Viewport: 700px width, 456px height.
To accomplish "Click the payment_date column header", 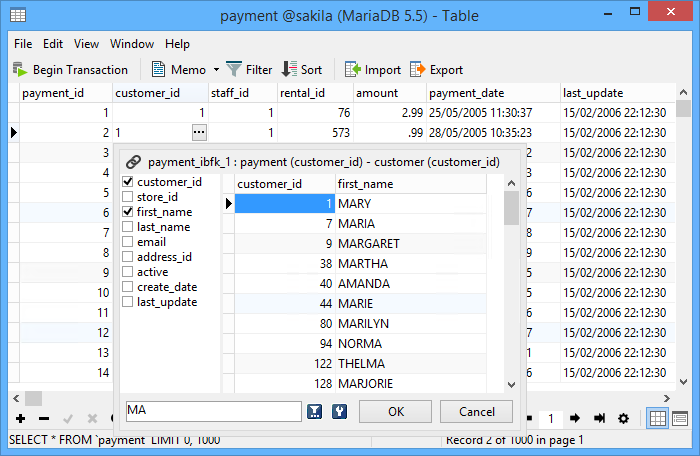I will [x=493, y=93].
